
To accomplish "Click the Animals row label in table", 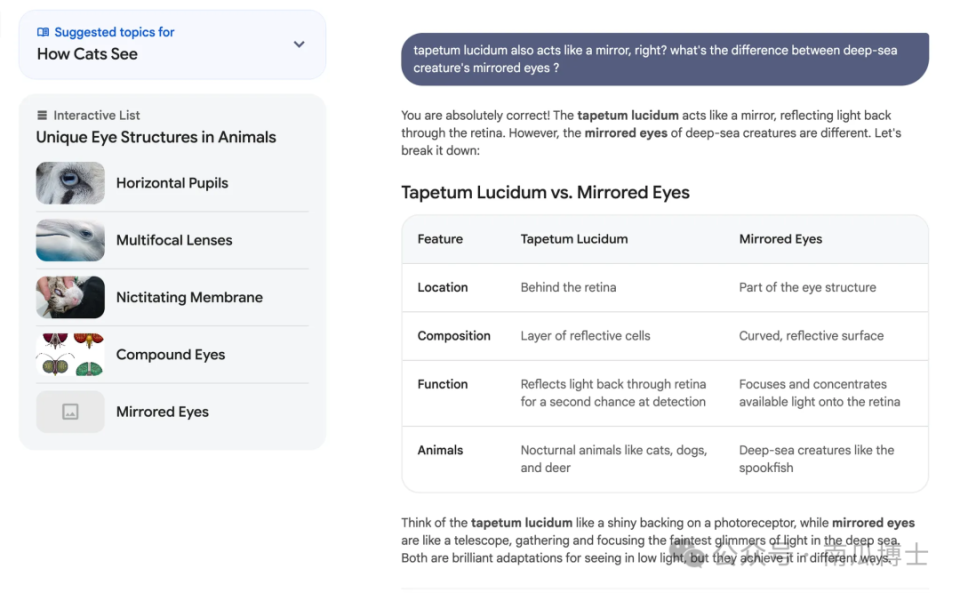I will tap(440, 450).
